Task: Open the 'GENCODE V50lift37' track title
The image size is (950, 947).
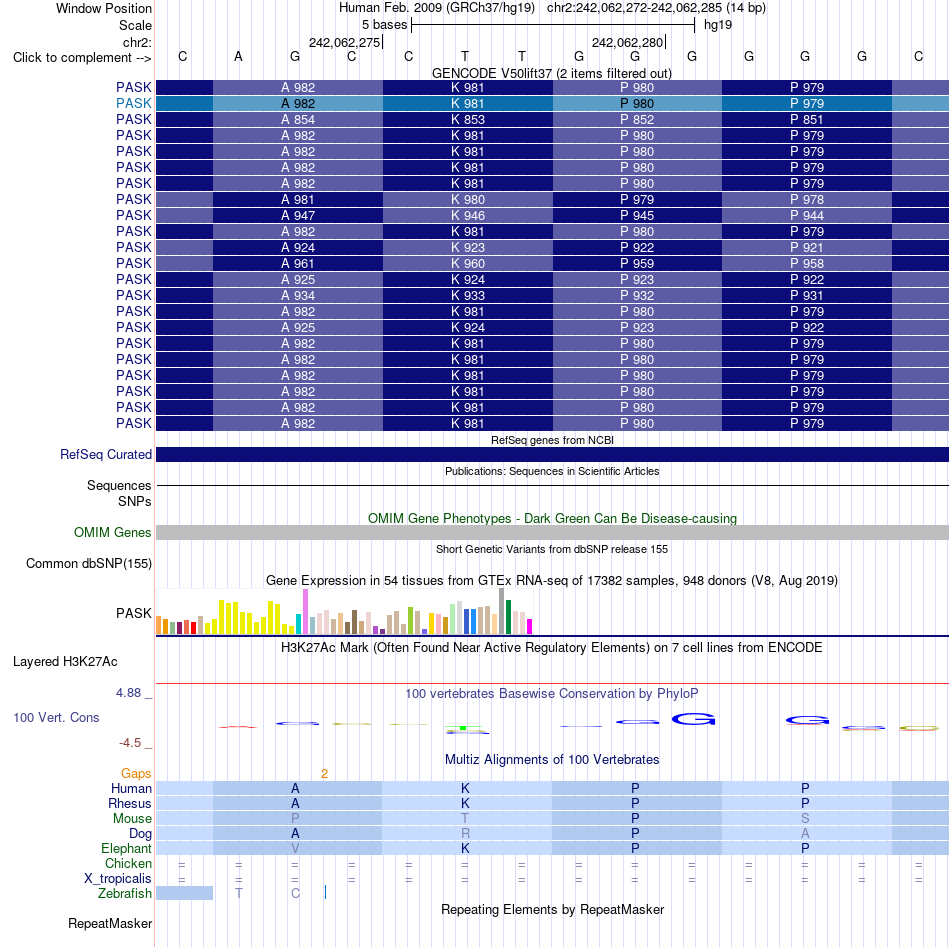Action: click(552, 73)
